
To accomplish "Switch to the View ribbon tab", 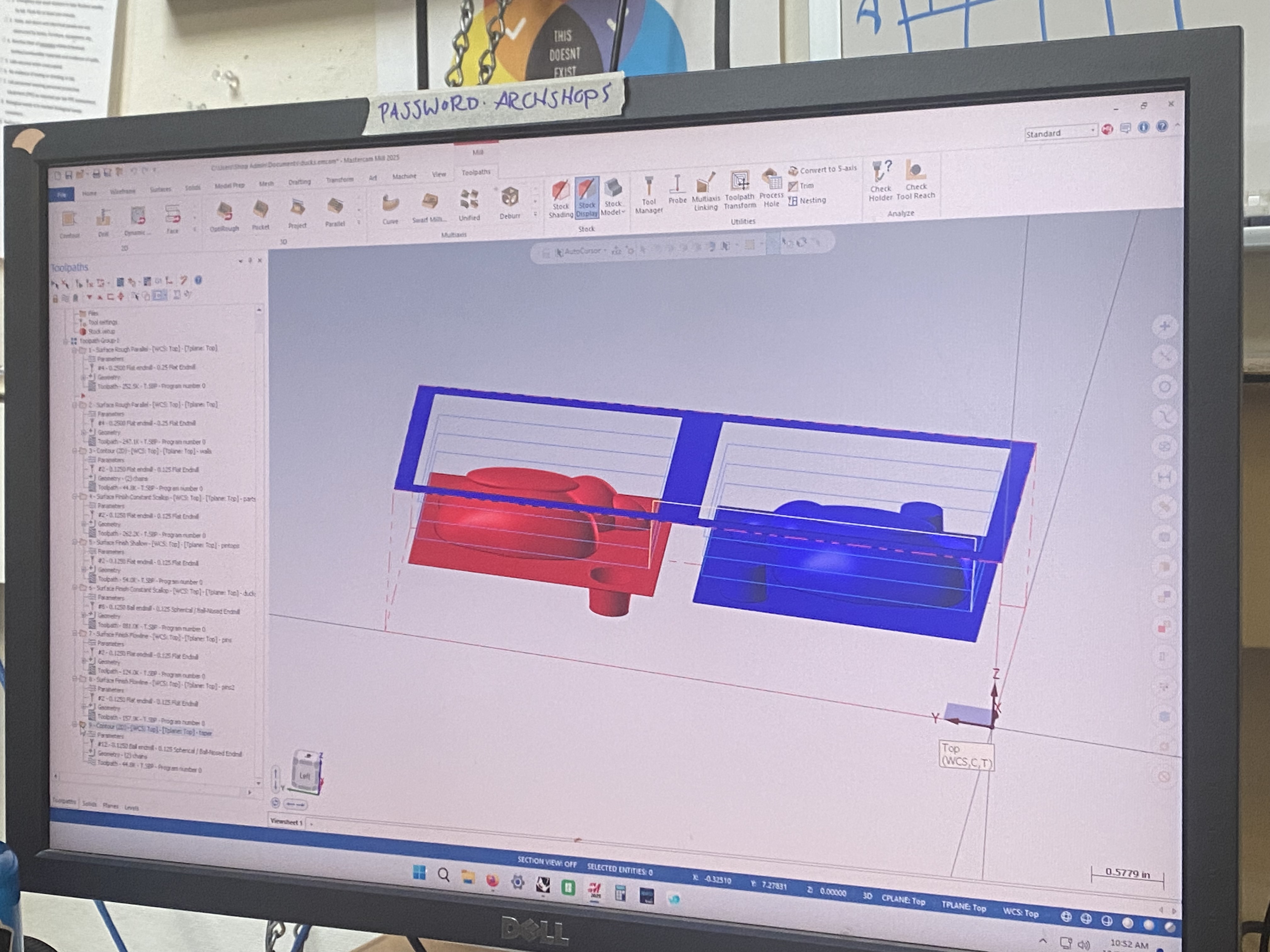I will [x=439, y=174].
